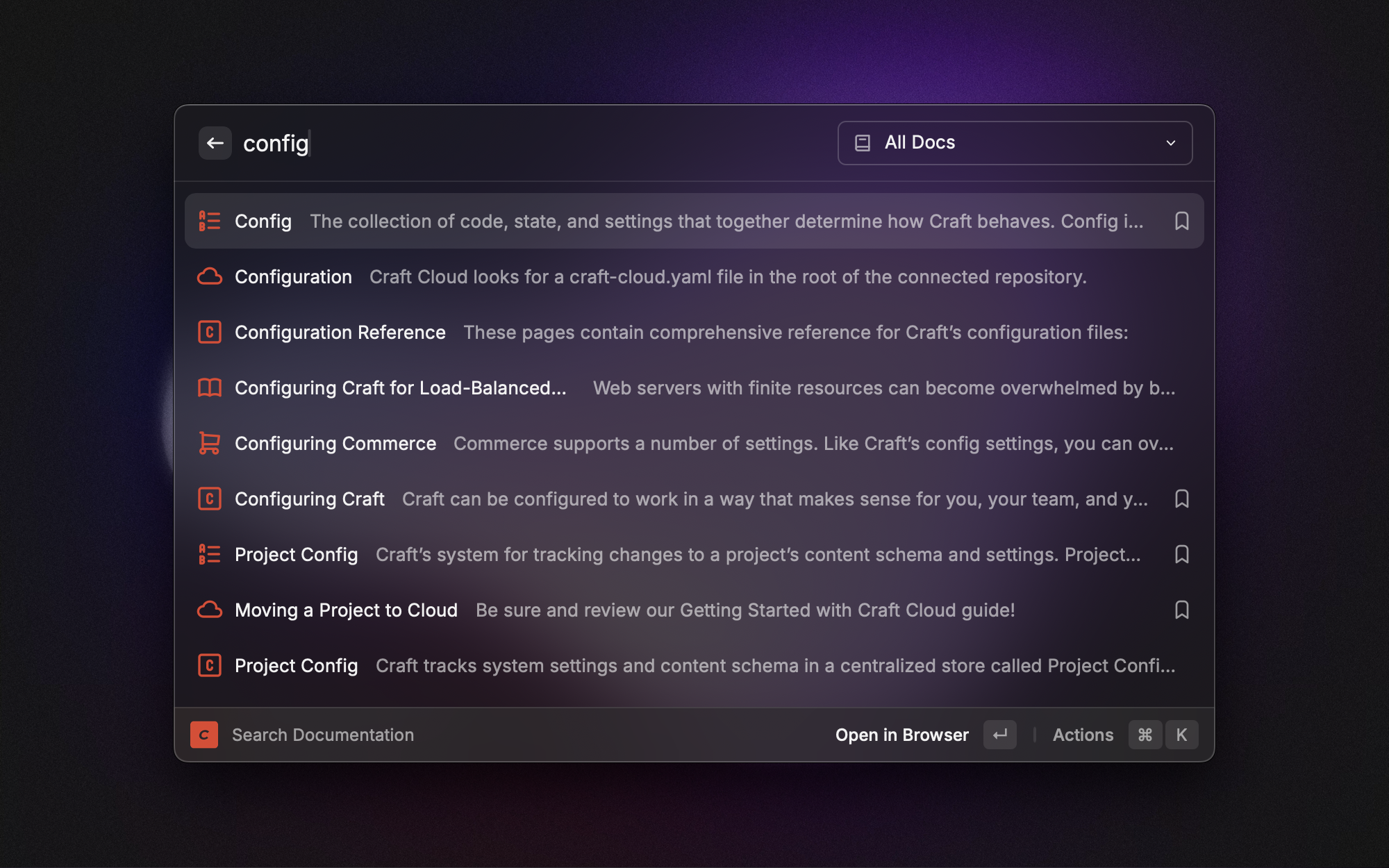1389x868 pixels.
Task: Click the glossary icon beside Config
Action: pos(209,221)
